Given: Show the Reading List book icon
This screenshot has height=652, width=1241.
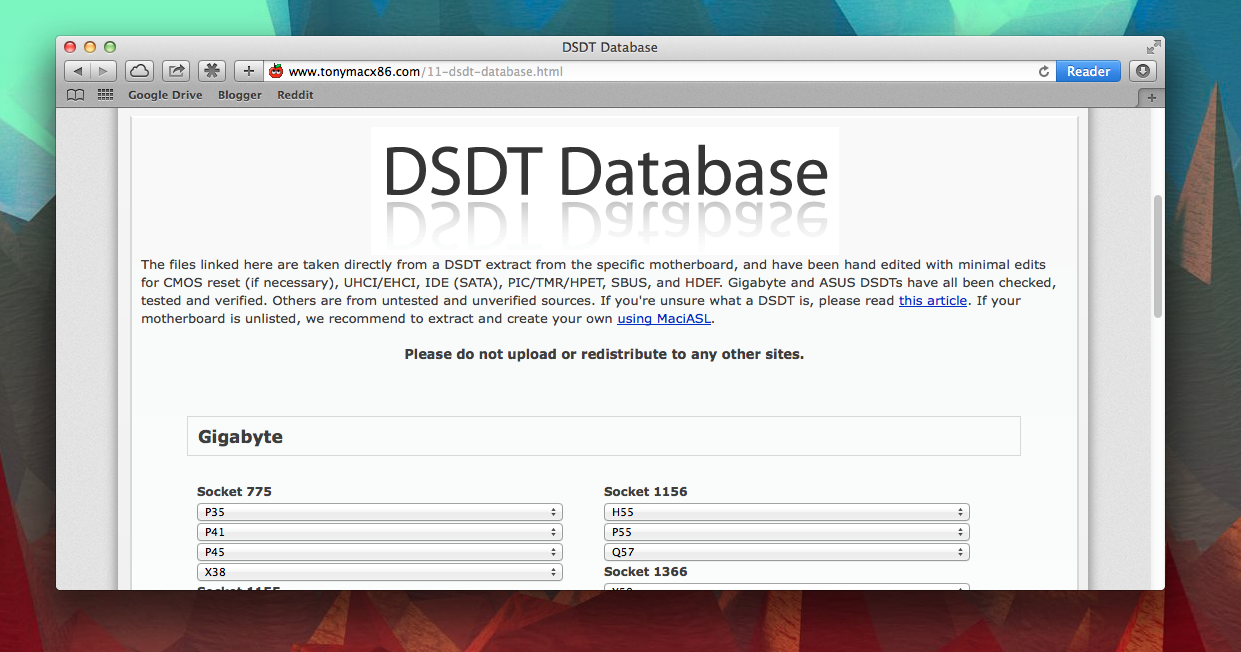Looking at the screenshot, I should 75,95.
